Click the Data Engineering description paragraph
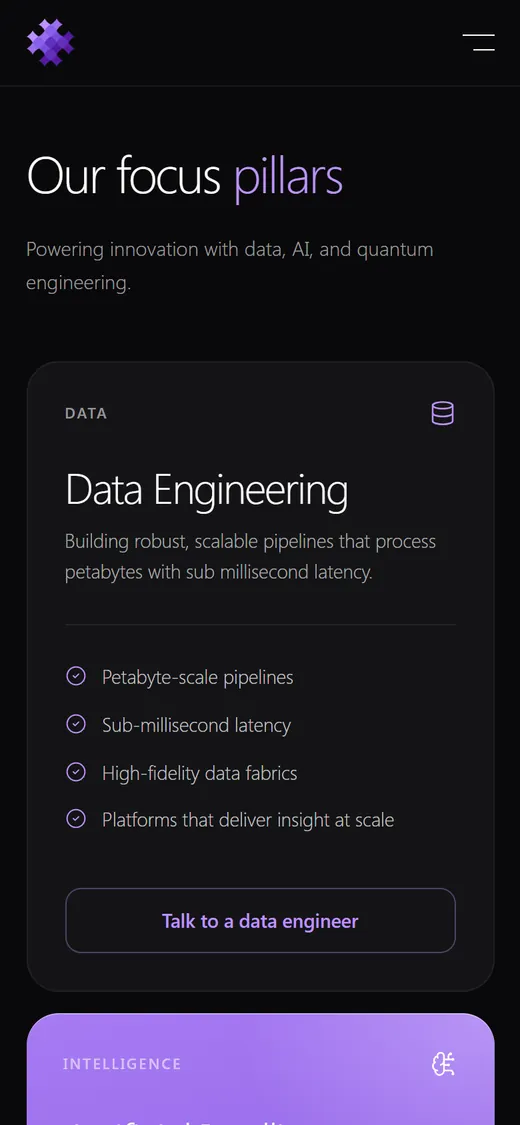Viewport: 520px width, 1125px height. 250,557
